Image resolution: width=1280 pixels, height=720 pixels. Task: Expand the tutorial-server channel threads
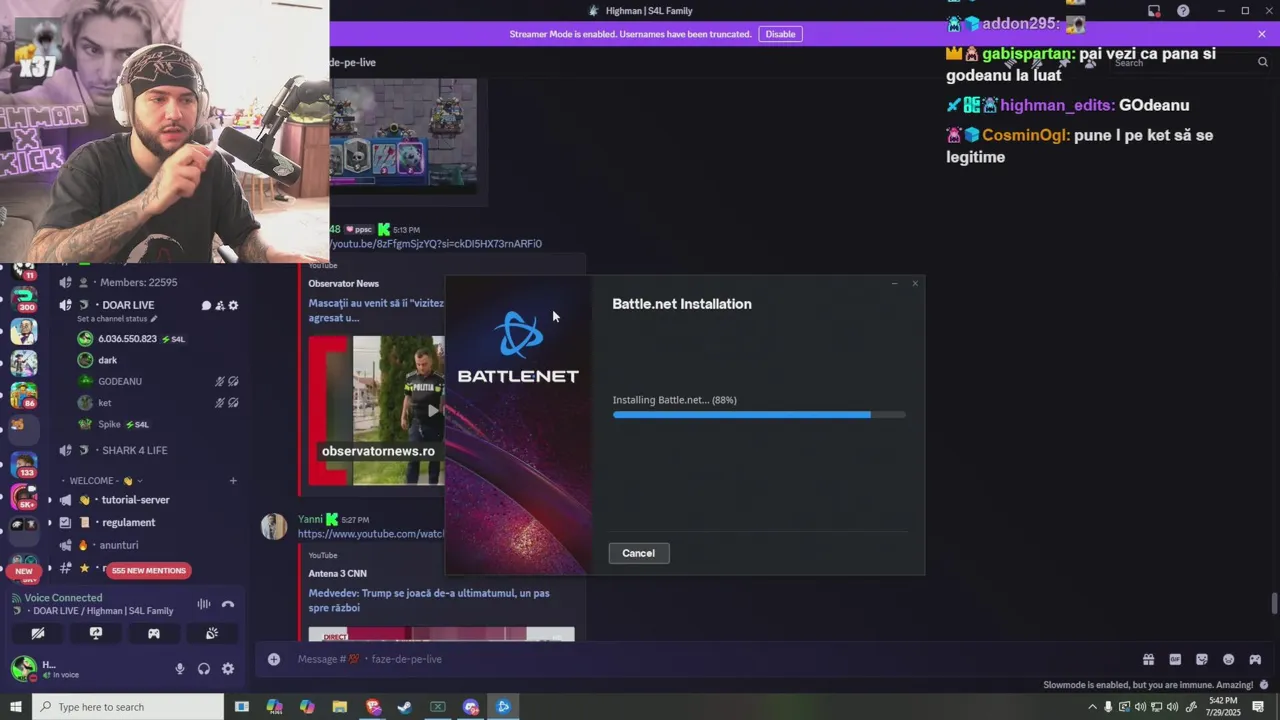(50, 500)
